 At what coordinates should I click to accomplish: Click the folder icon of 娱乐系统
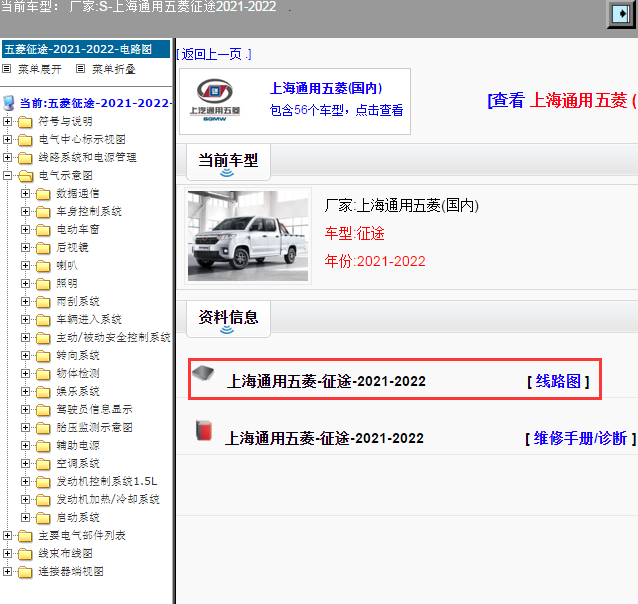coord(43,392)
